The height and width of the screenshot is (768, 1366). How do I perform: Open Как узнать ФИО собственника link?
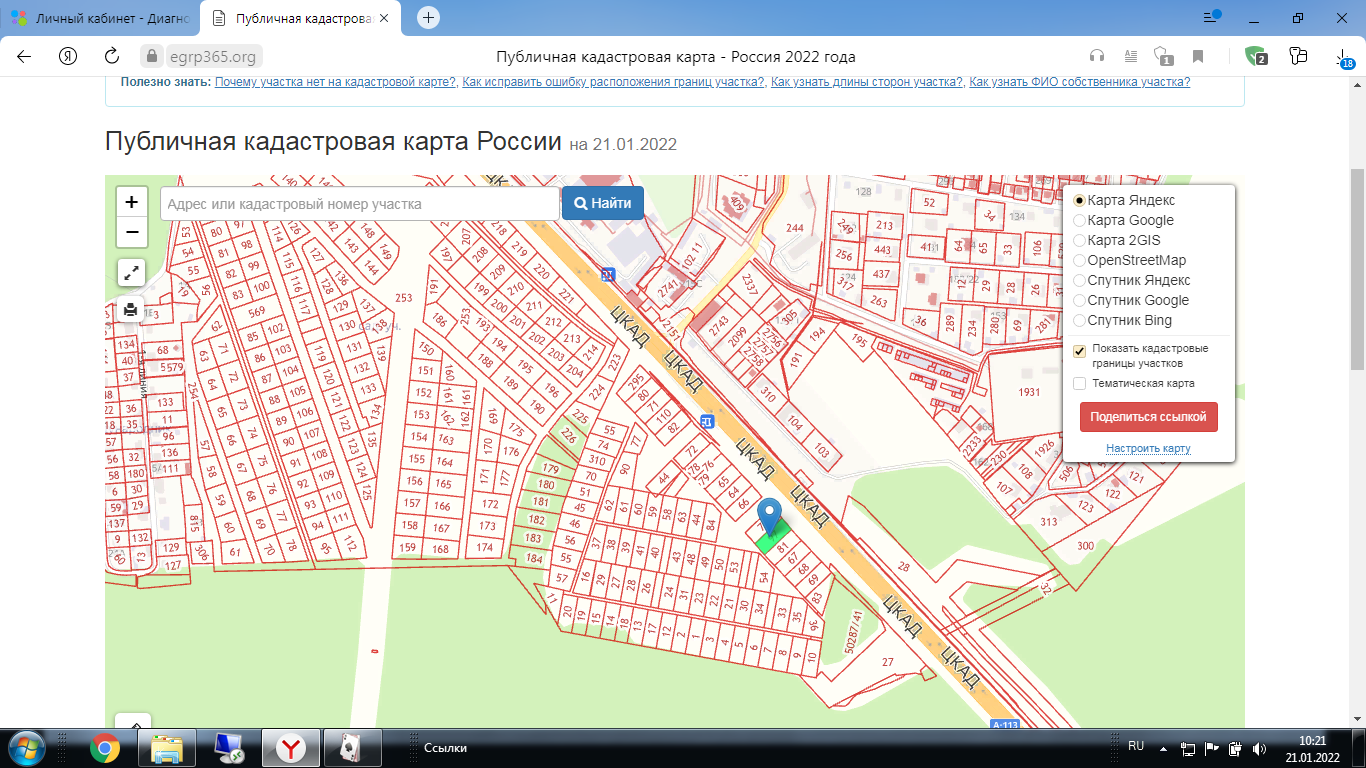coord(1080,82)
